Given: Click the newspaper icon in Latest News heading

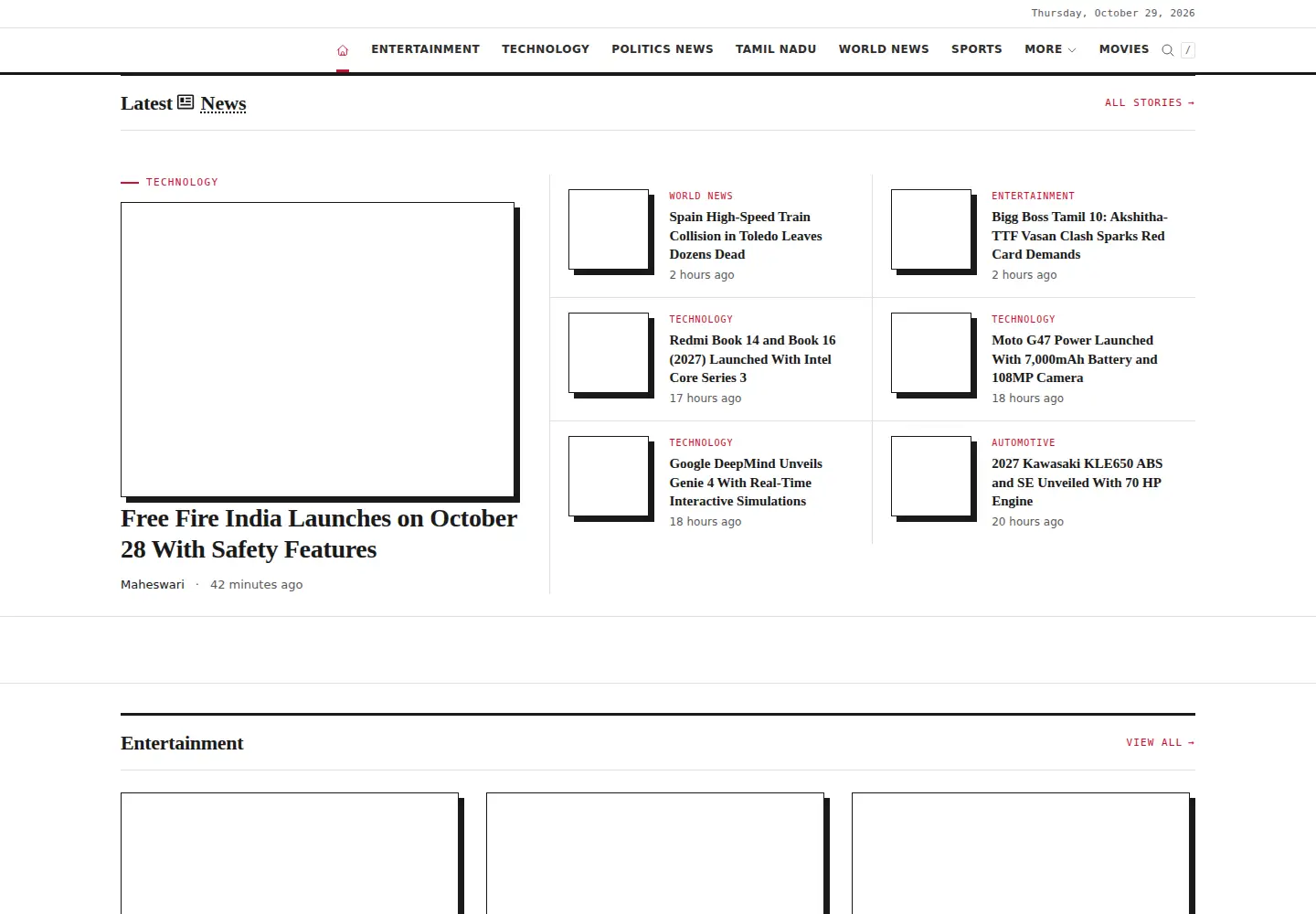Looking at the screenshot, I should (186, 102).
